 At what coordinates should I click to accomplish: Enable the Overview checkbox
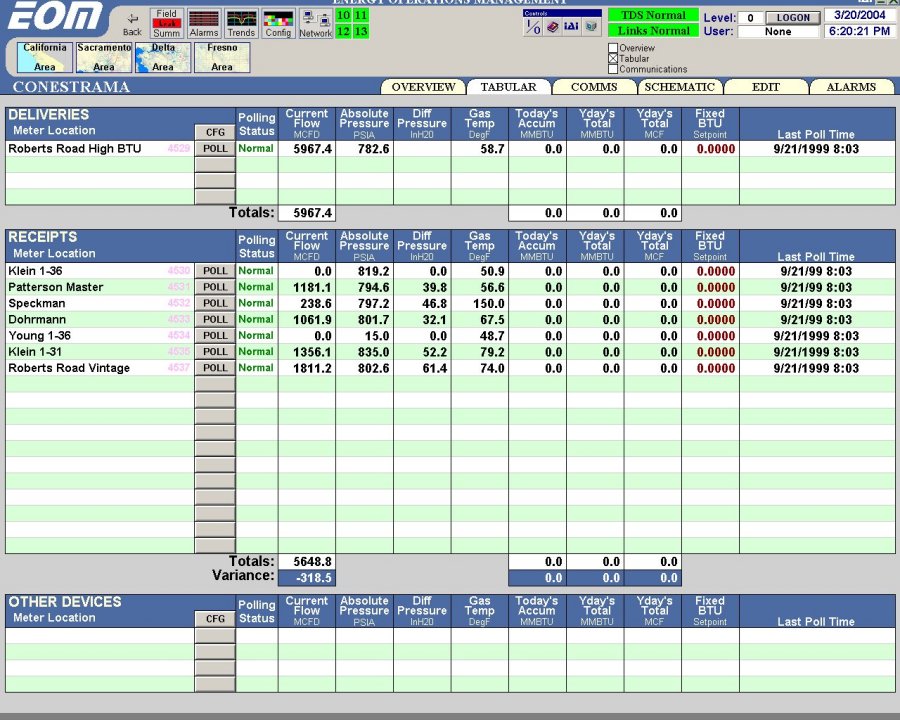coord(613,46)
